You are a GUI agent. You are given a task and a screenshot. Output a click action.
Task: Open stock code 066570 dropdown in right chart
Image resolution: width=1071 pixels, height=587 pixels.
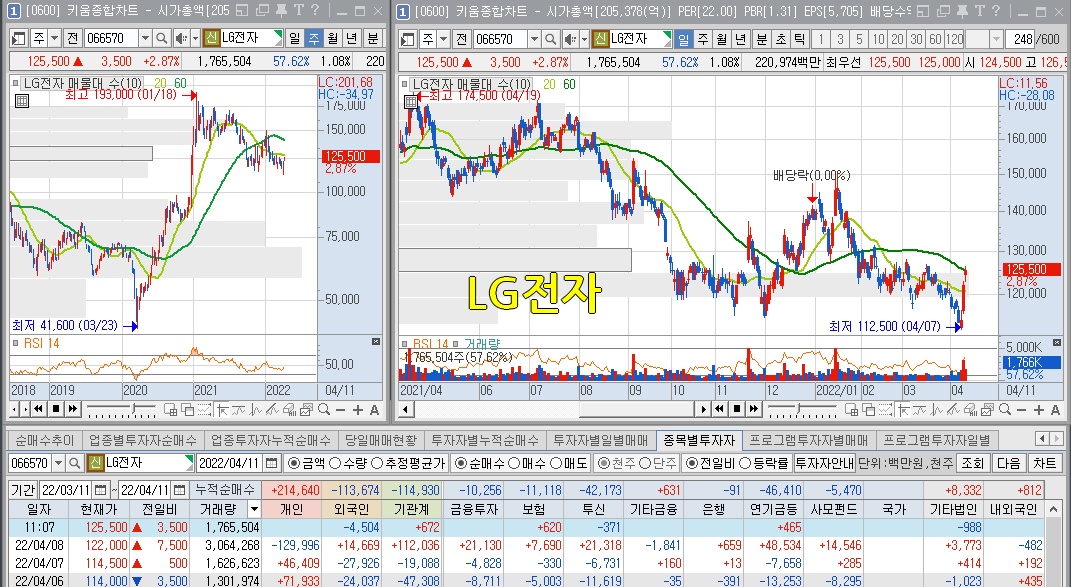(534, 39)
